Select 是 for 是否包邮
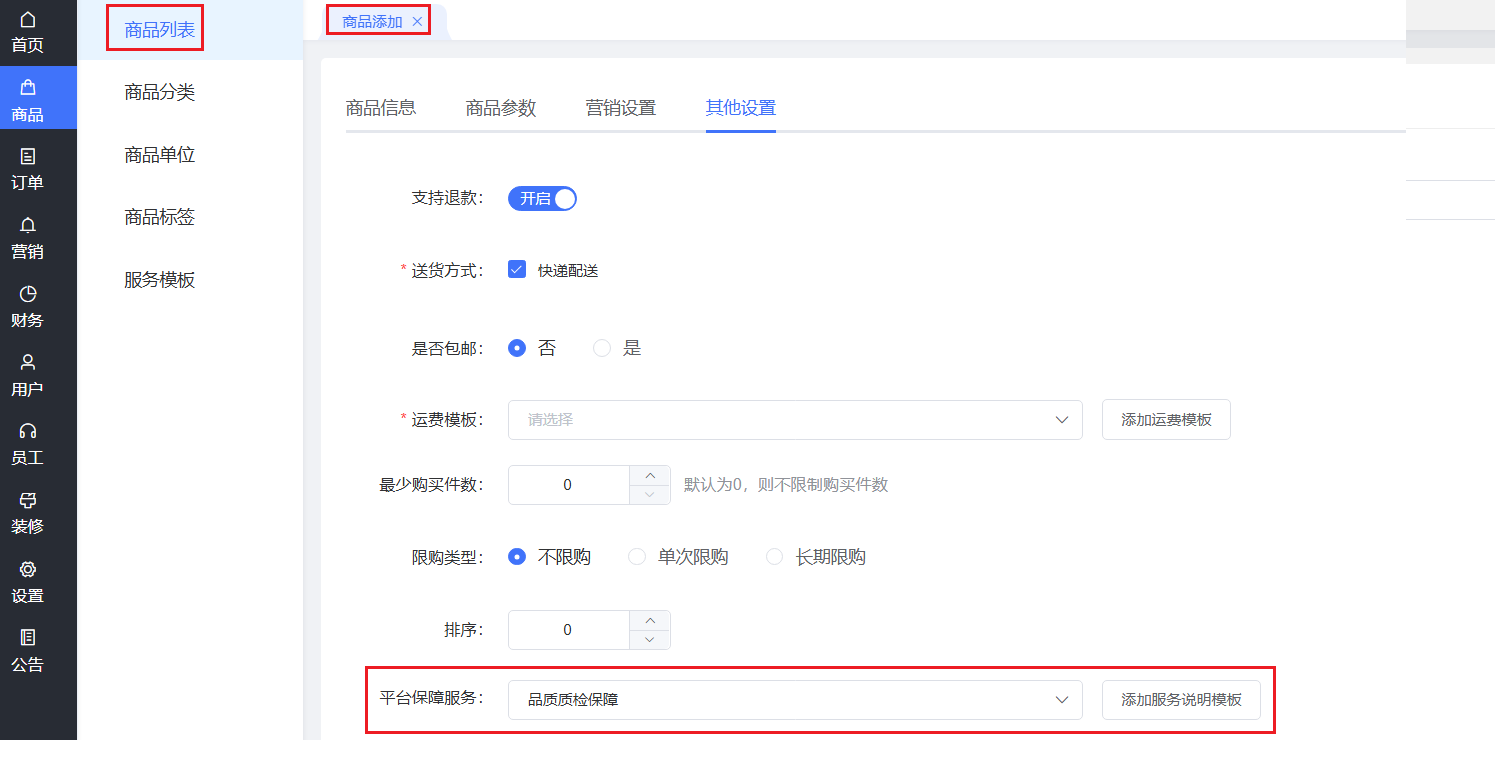This screenshot has width=1495, height=773. [x=602, y=348]
